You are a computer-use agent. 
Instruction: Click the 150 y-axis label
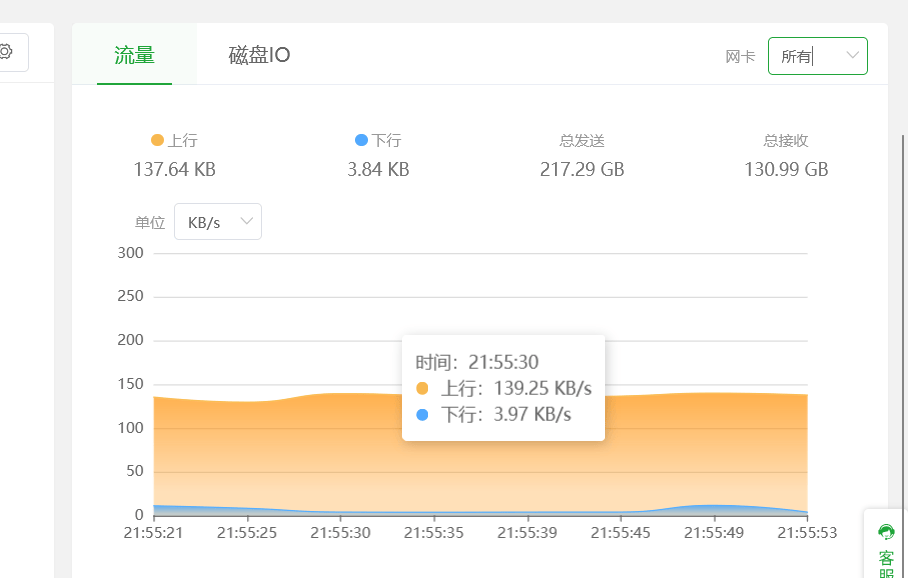(x=130, y=384)
